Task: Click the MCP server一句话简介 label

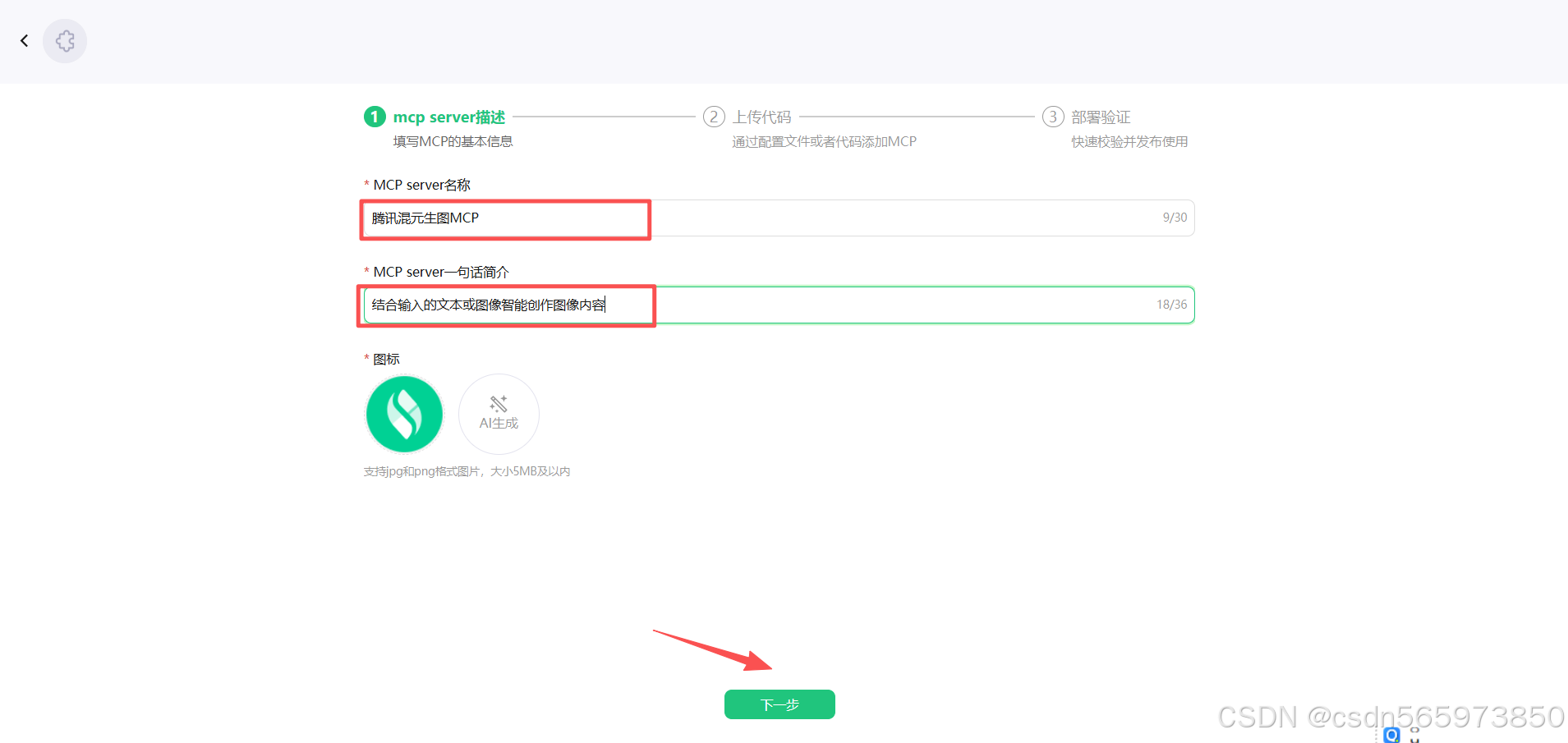Action: tap(441, 272)
